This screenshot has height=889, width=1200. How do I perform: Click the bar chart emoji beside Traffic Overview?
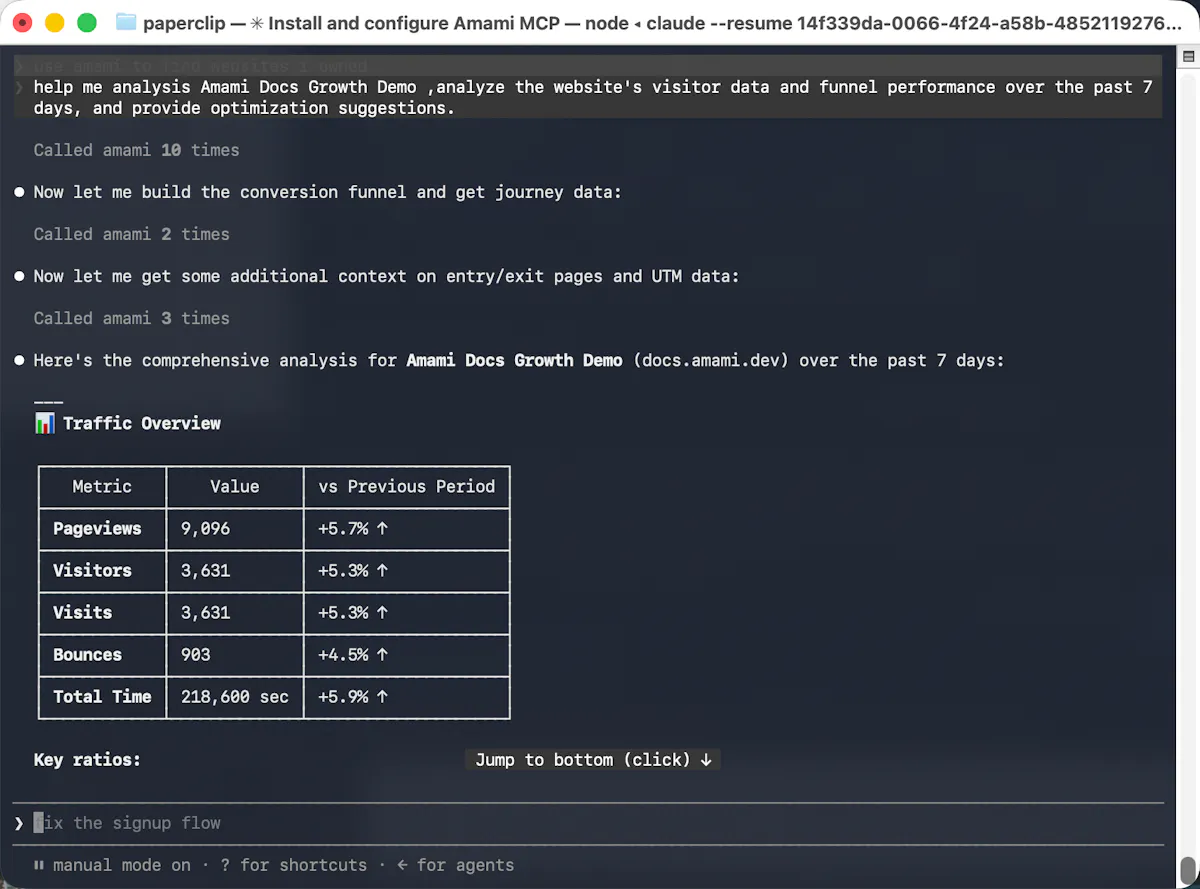point(44,423)
